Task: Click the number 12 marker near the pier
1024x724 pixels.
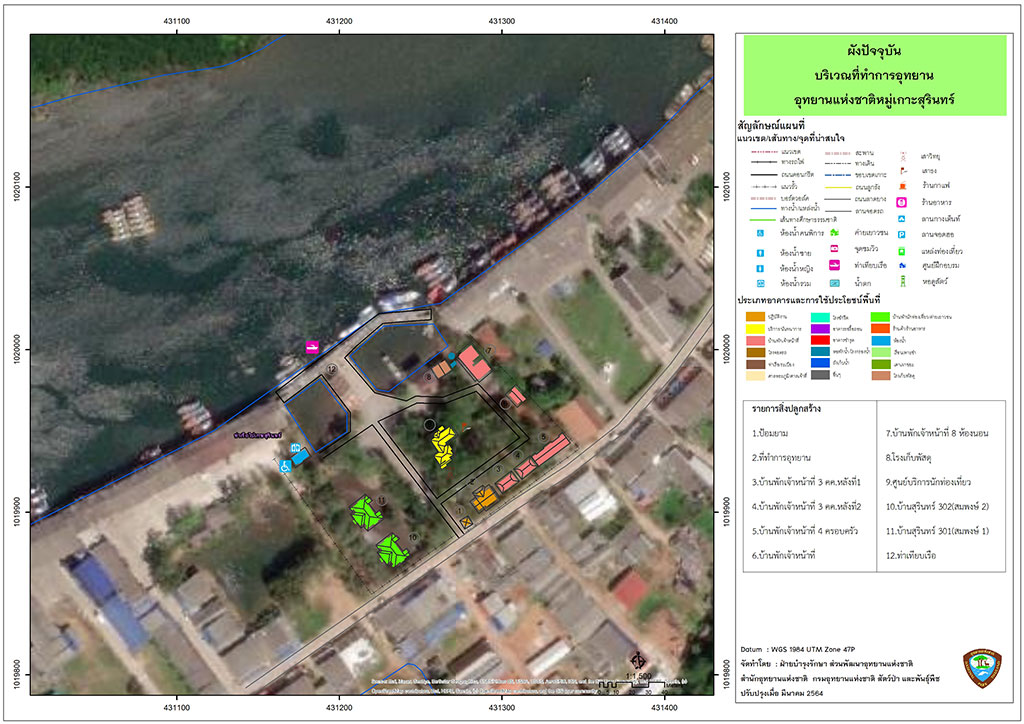Action: tap(332, 370)
